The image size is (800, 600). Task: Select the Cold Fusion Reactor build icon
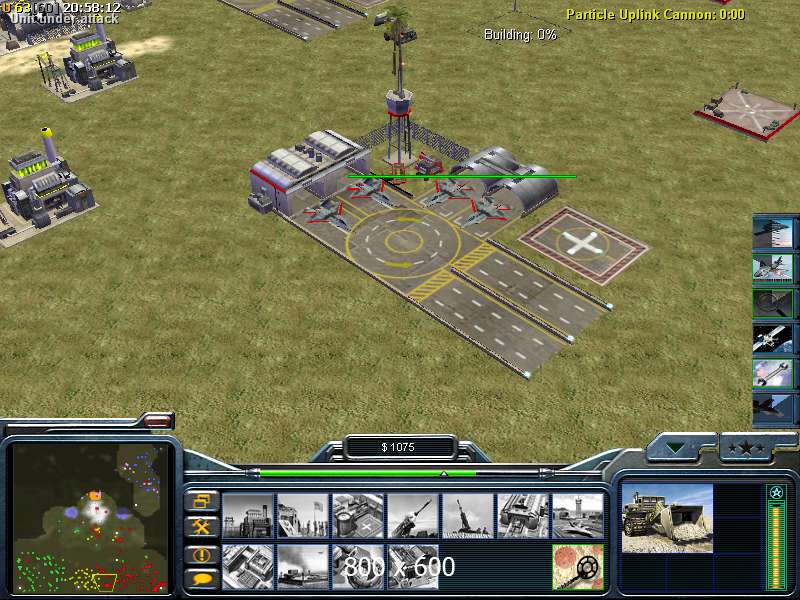pyautogui.click(x=247, y=515)
